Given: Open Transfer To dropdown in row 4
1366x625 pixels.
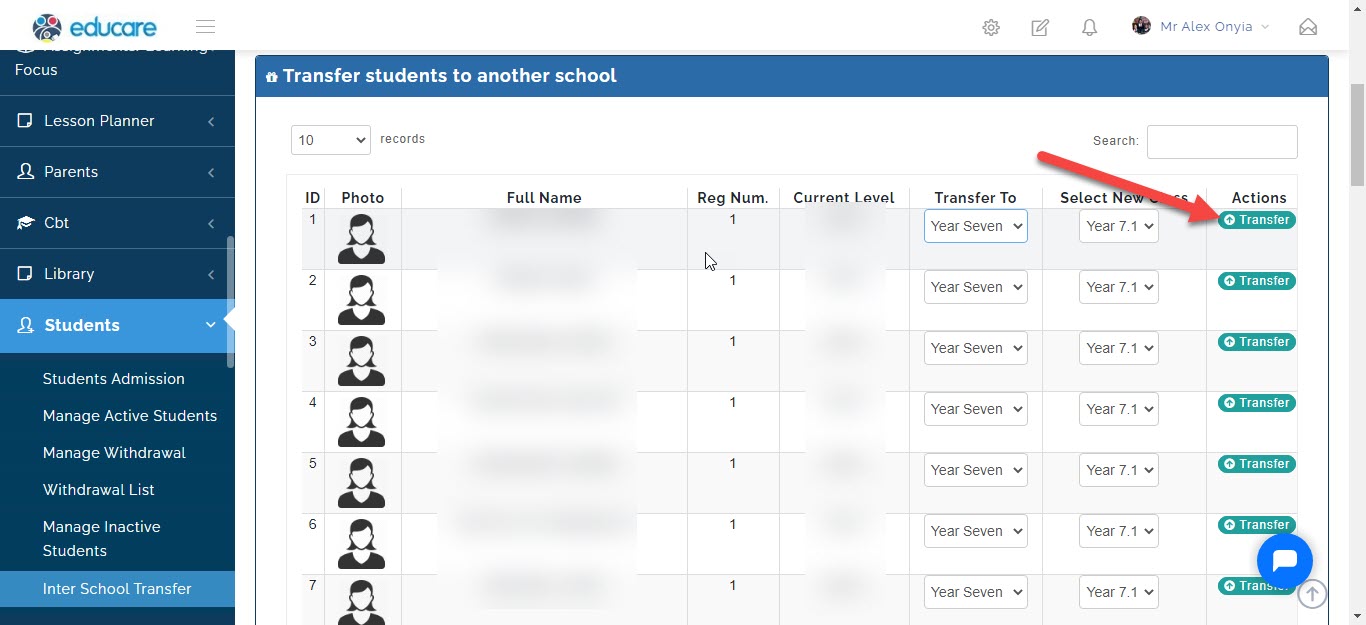Looking at the screenshot, I should [976, 409].
